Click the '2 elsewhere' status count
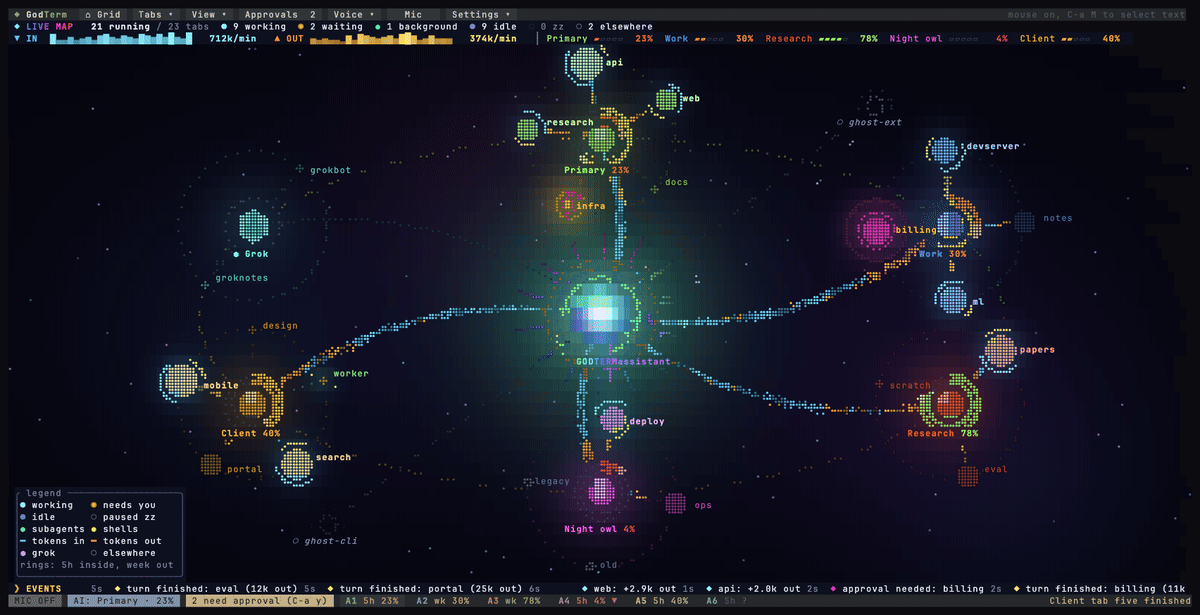The image size is (1200, 615). (615, 27)
